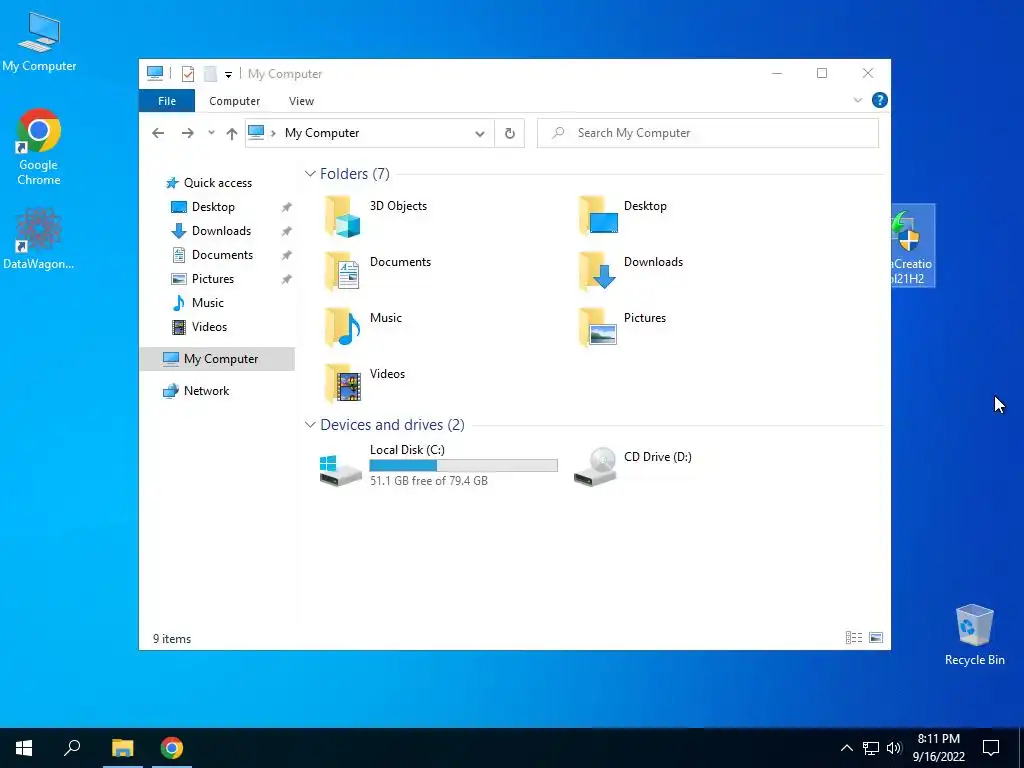Select the Pictures folder in Folders group
1024x768 pixels.
coord(622,328)
